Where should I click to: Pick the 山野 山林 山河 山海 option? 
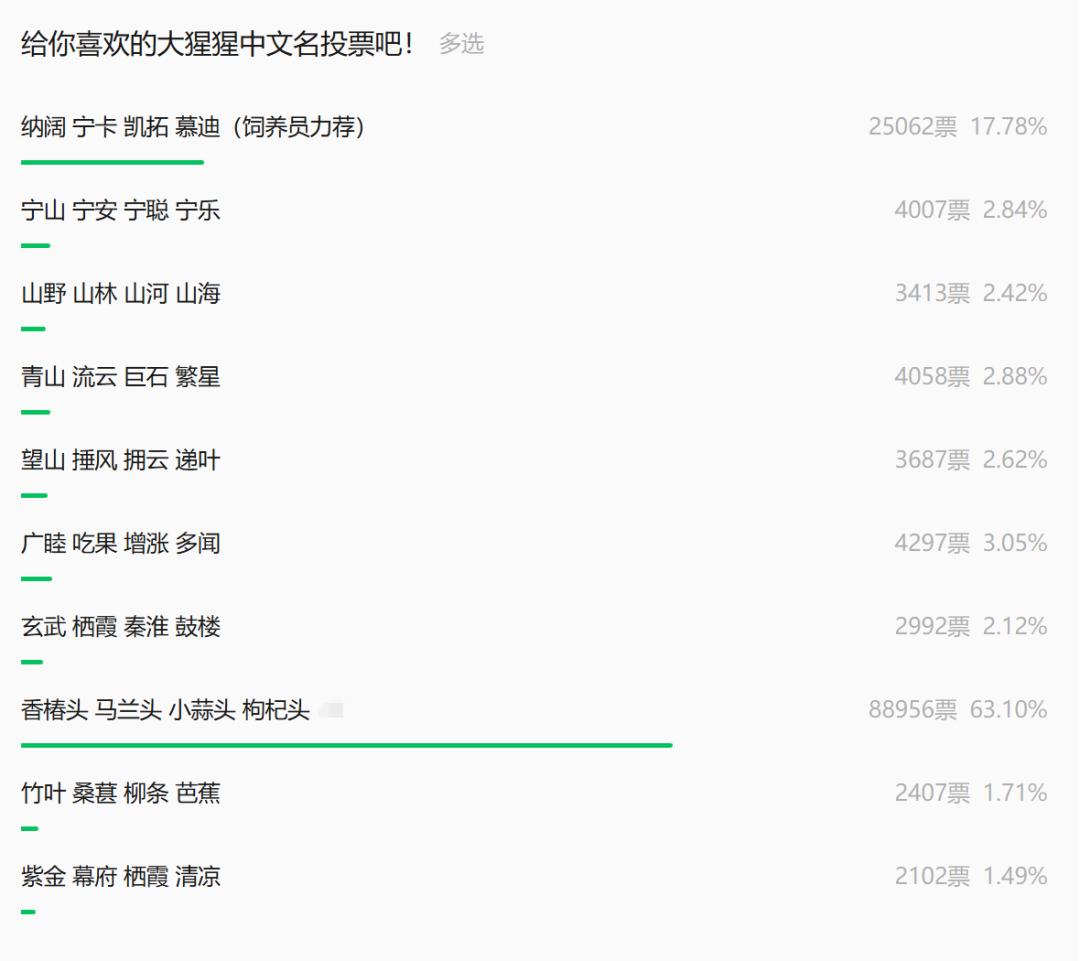pyautogui.click(x=121, y=294)
